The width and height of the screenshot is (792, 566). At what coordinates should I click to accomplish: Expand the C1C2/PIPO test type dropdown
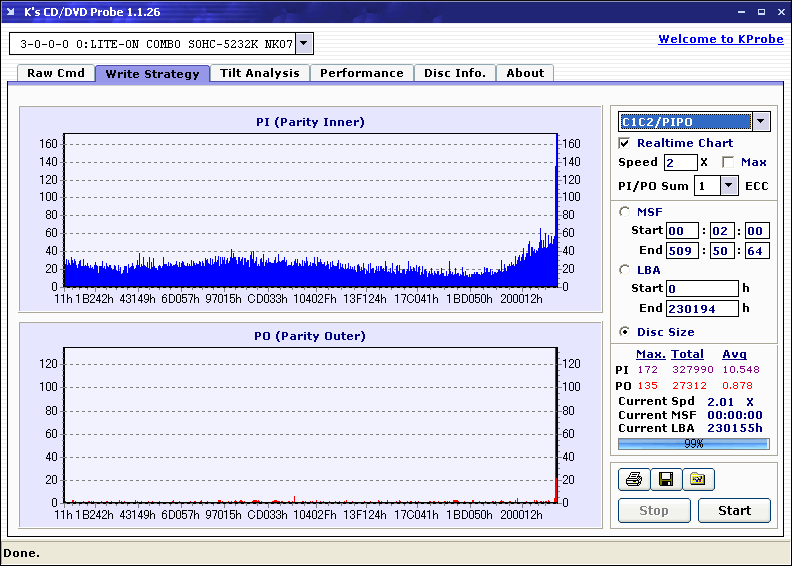761,121
